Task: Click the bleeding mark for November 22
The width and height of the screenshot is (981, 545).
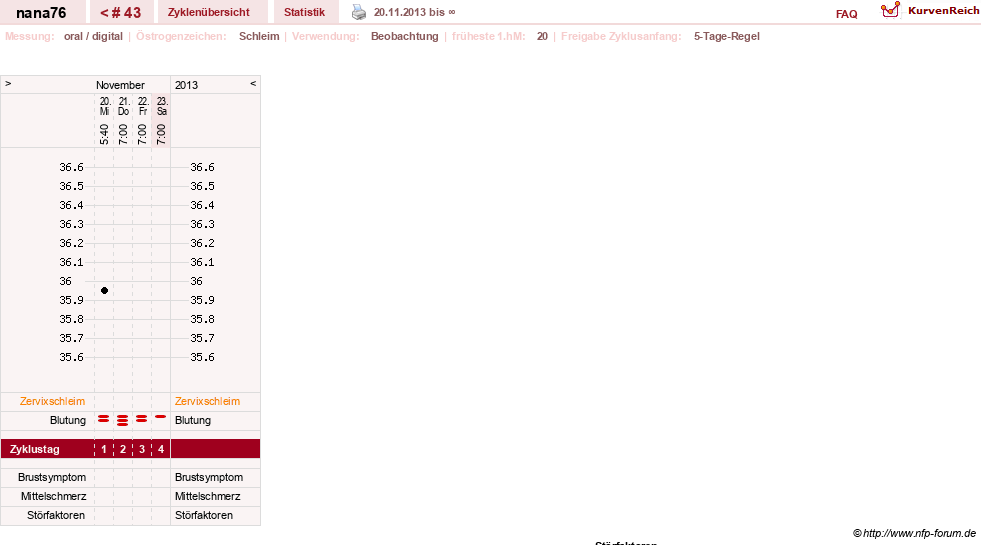Action: (x=142, y=419)
